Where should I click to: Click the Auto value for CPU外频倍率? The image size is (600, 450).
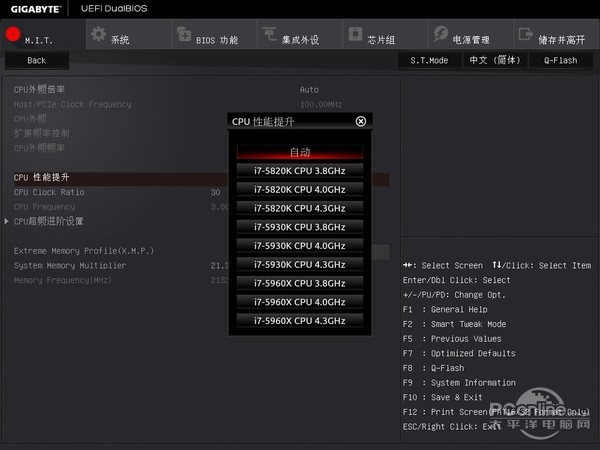click(x=309, y=90)
